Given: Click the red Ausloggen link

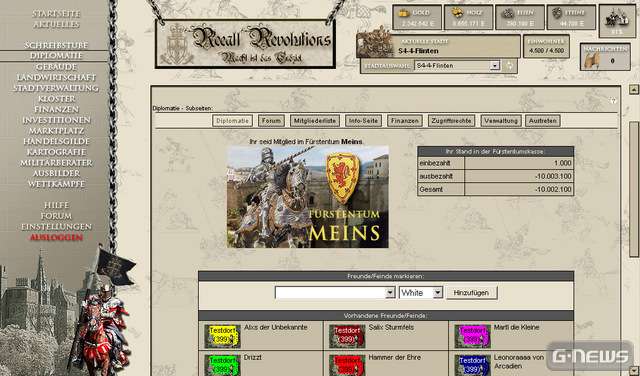Looking at the screenshot, I should [56, 237].
